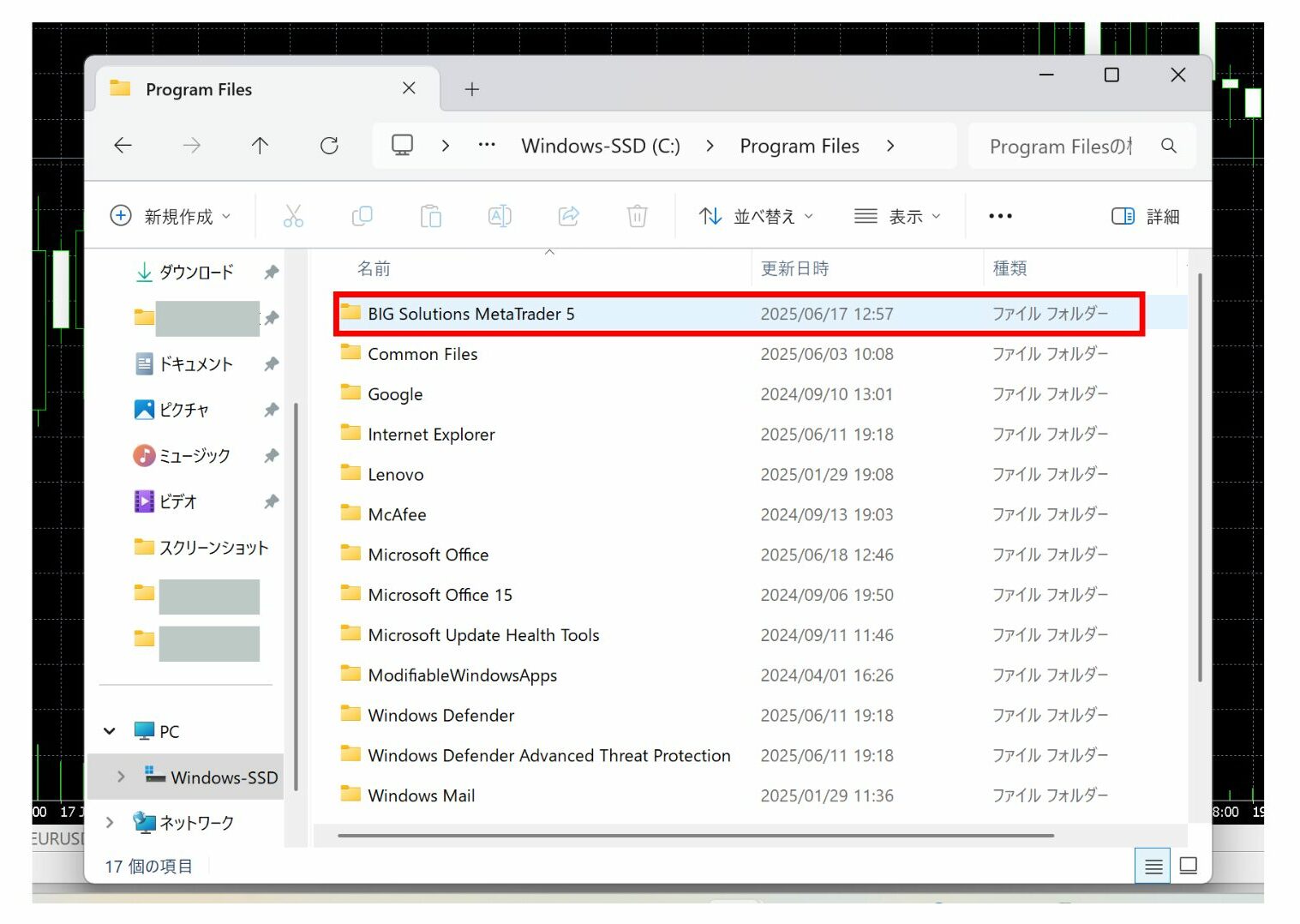
Task: Select the BIG Solutions MetaTrader 5 folder
Action: tap(470, 314)
